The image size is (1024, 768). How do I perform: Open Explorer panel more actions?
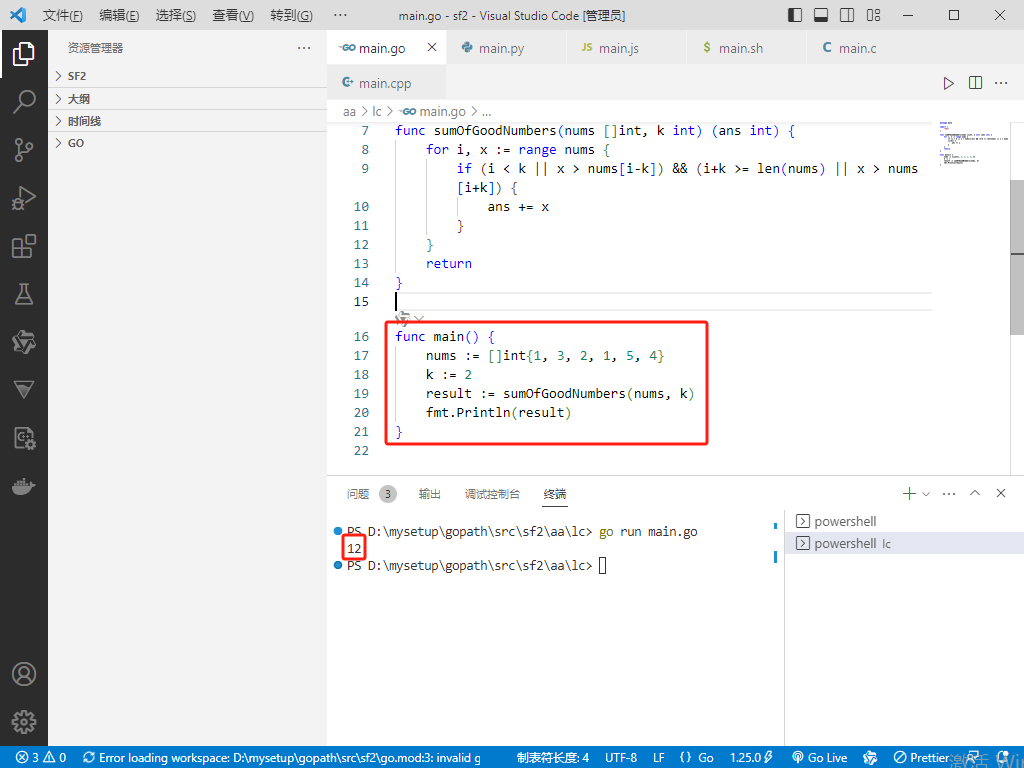(x=304, y=48)
